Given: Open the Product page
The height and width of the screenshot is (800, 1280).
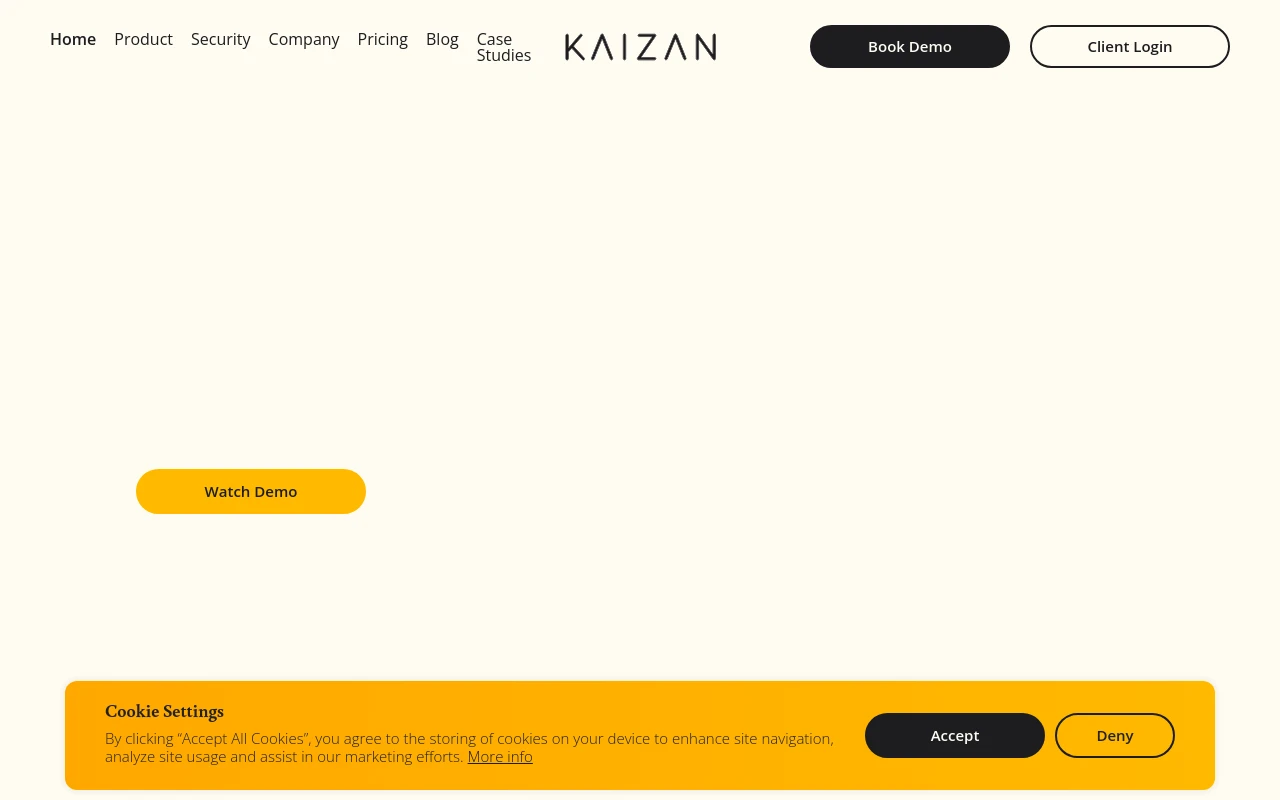Looking at the screenshot, I should point(143,39).
